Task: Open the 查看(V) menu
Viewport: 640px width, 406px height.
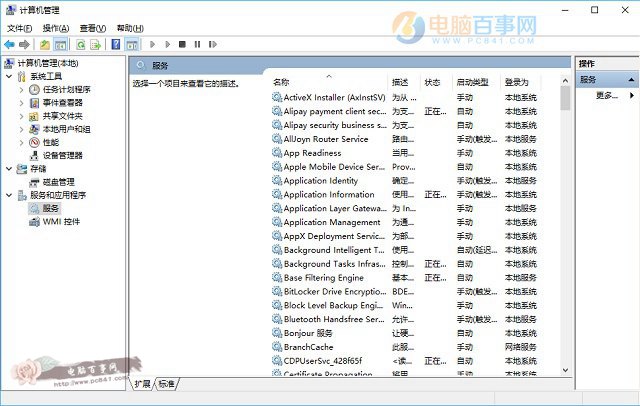Action: pos(93,28)
